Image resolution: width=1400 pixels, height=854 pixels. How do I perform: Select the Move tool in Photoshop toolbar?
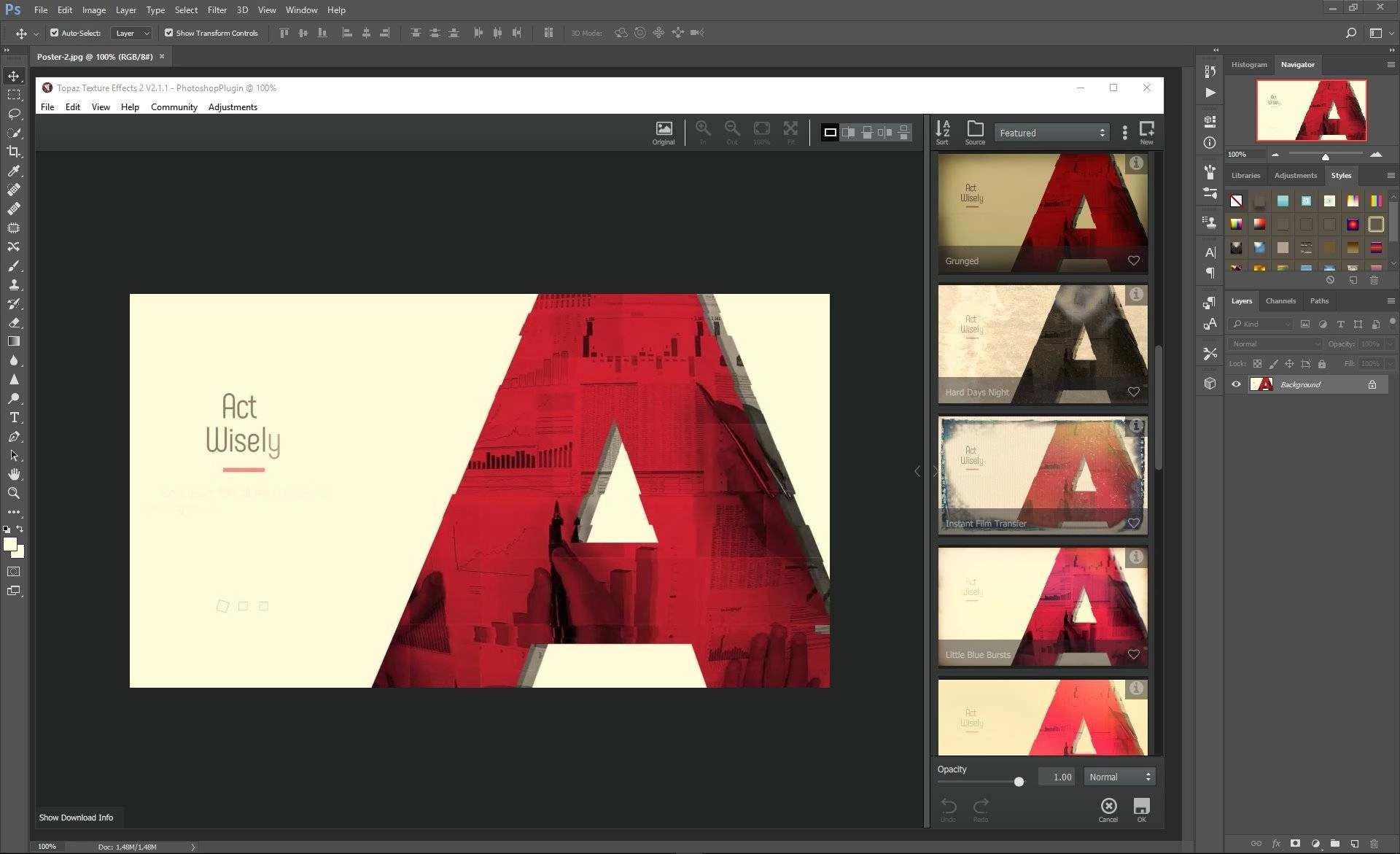click(14, 76)
